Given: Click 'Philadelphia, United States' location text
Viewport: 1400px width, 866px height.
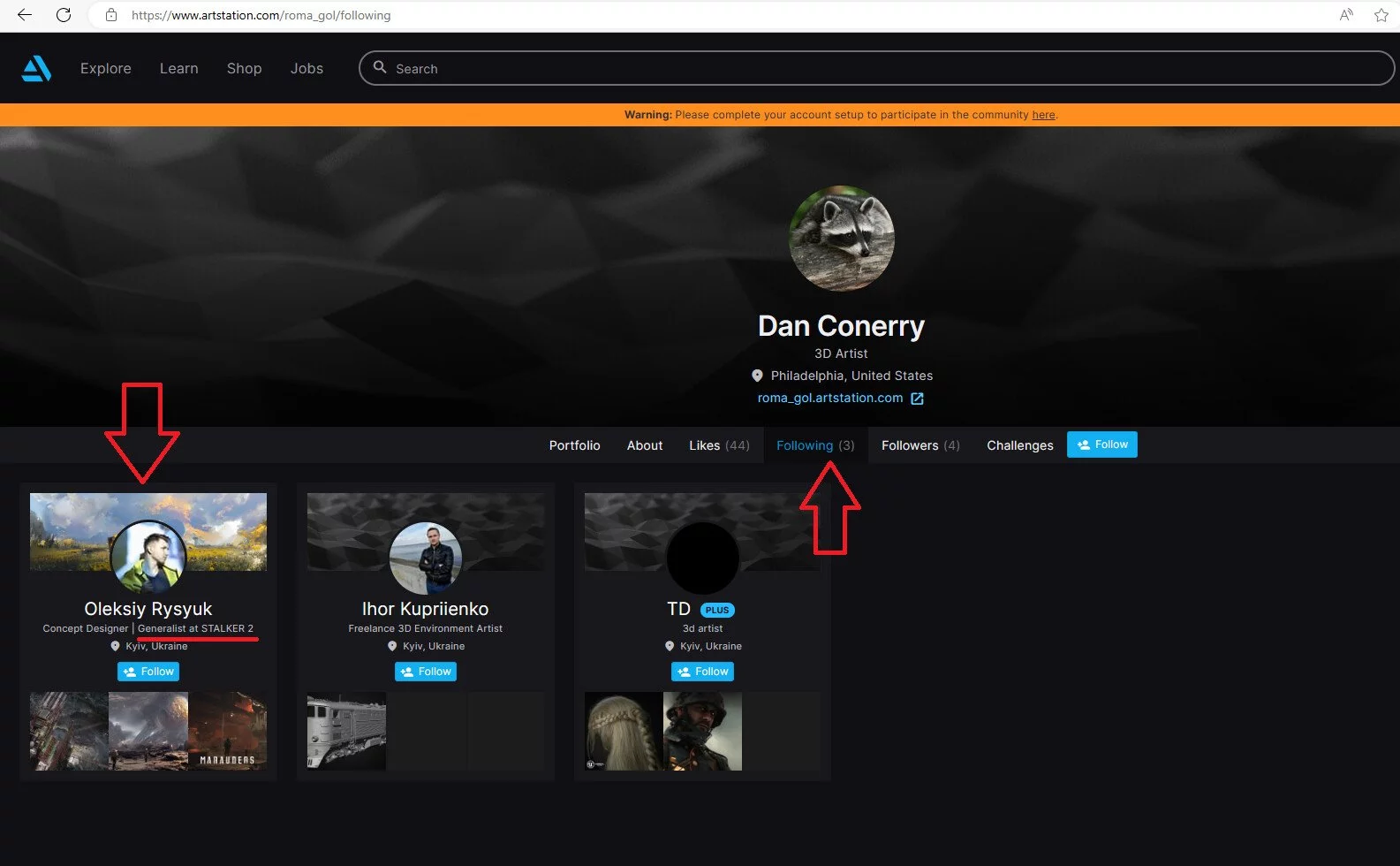Looking at the screenshot, I should pyautogui.click(x=851, y=376).
